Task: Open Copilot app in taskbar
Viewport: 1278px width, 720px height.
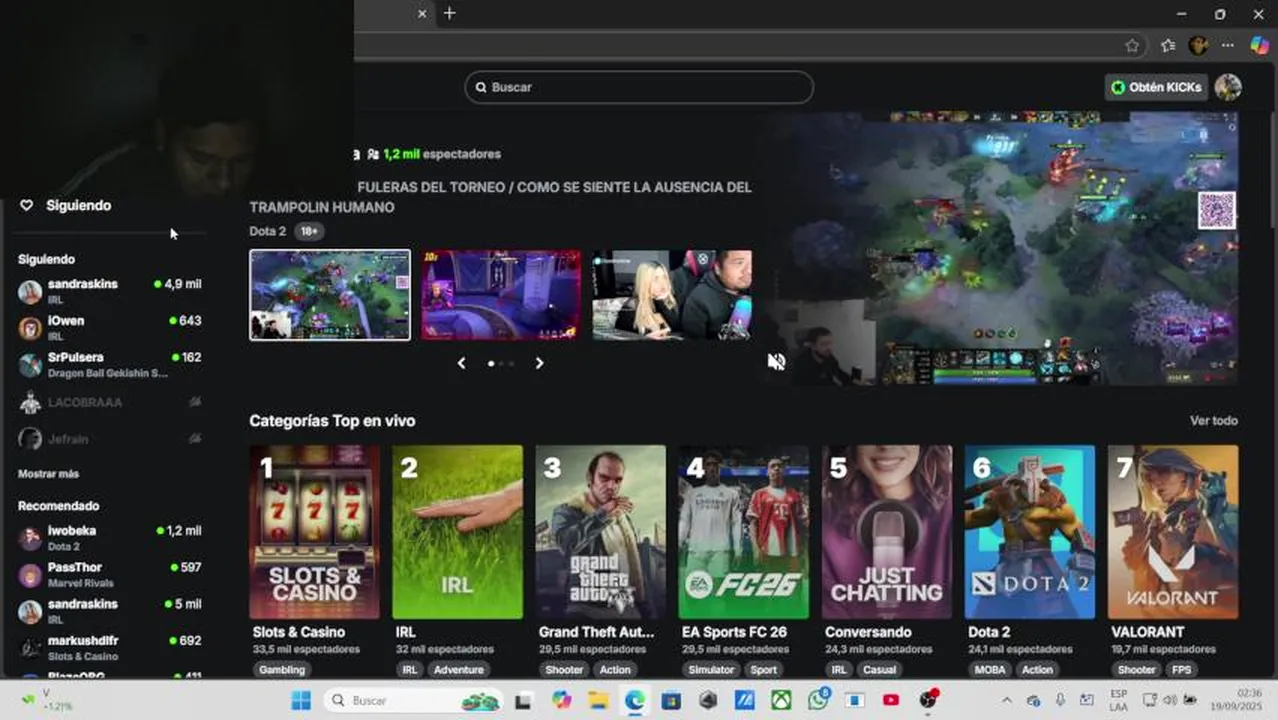Action: pyautogui.click(x=562, y=700)
